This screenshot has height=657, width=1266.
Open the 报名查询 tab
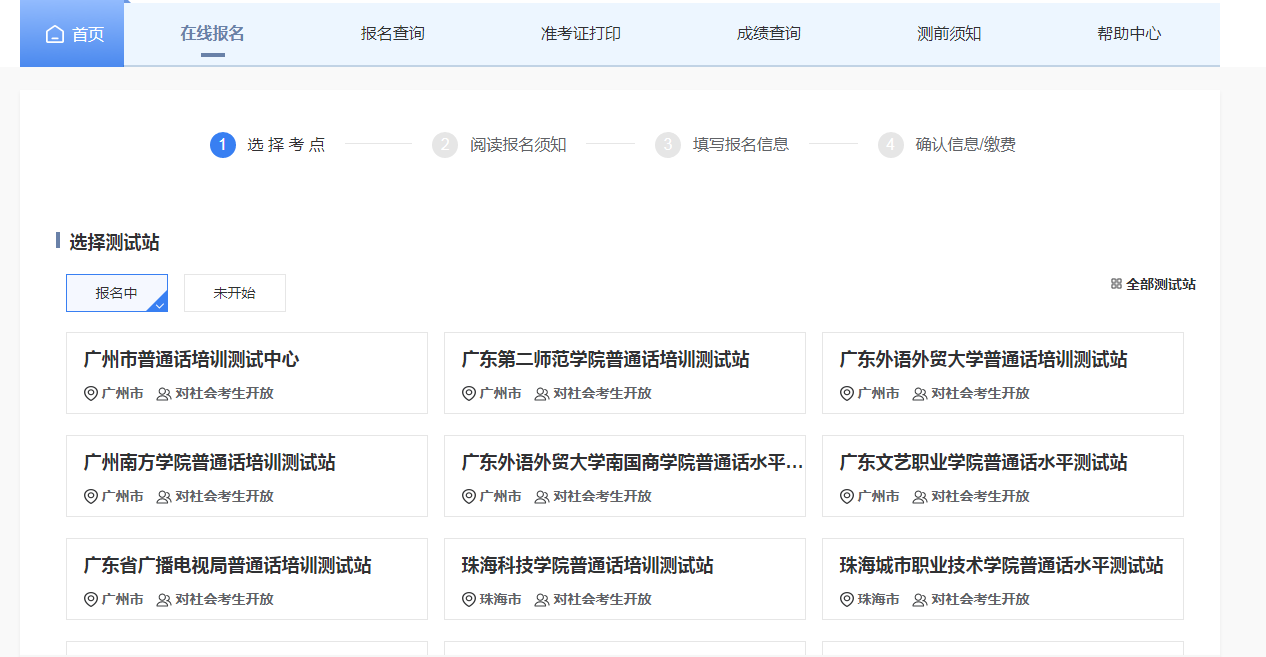tap(393, 33)
